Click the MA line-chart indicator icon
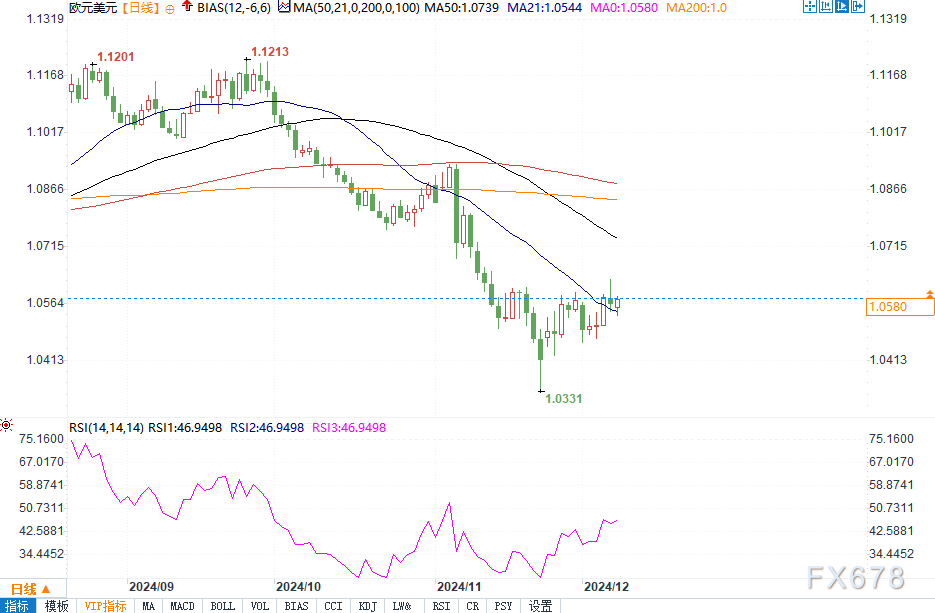 [284, 7]
